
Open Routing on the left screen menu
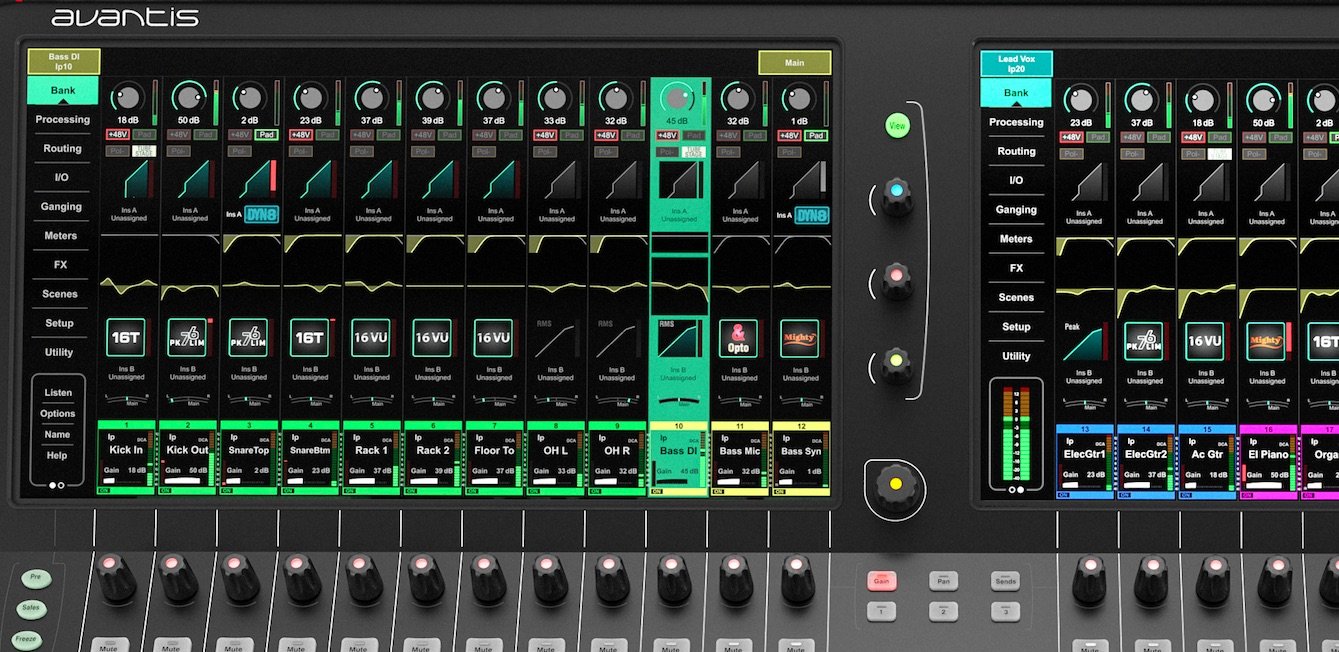62,148
